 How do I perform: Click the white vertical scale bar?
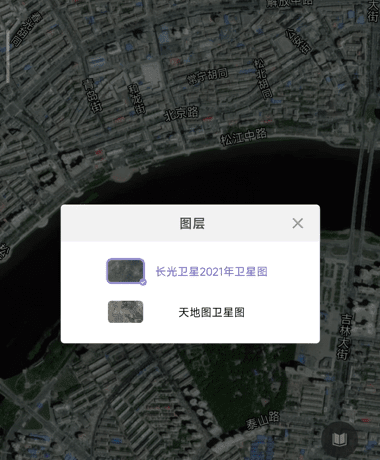click(x=7, y=56)
